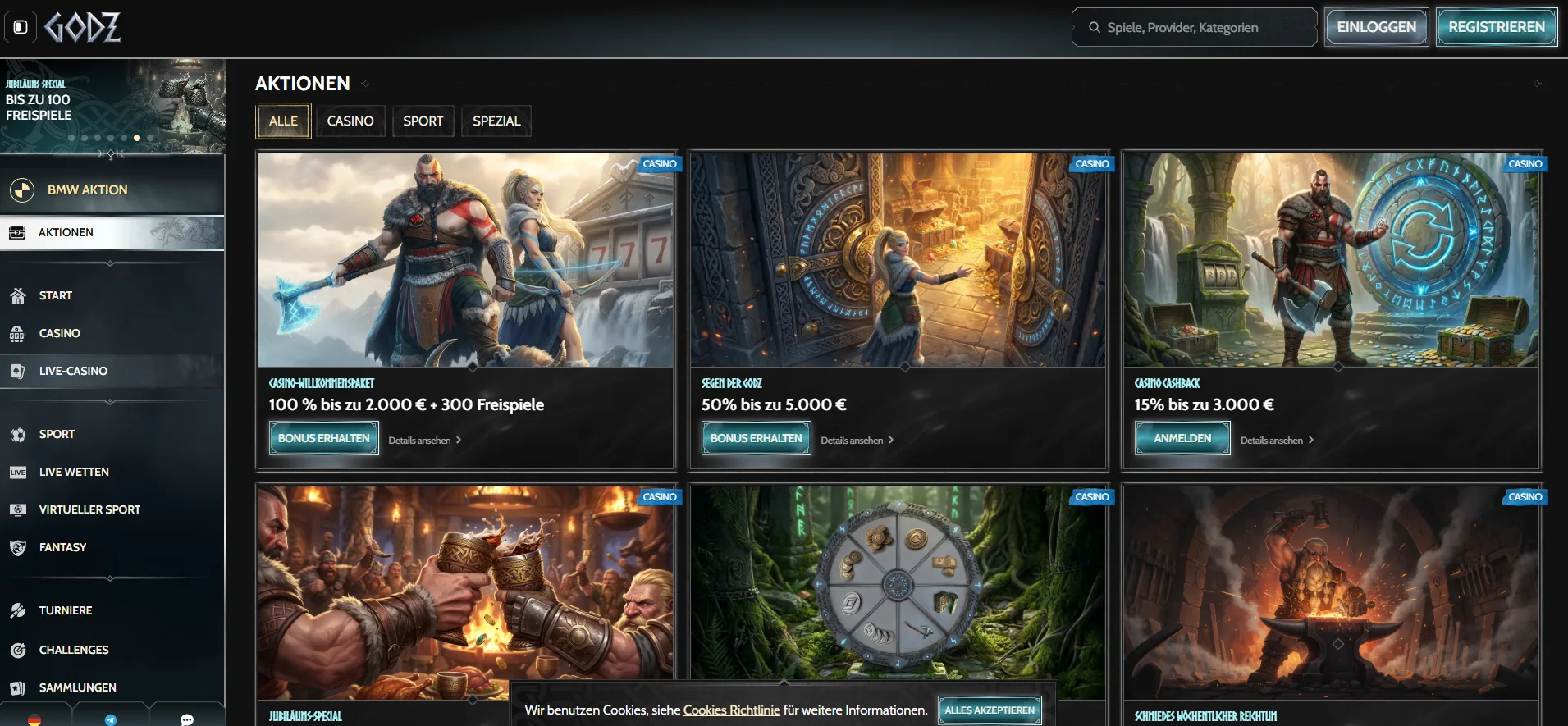Open Challenges via the target icon
Viewport: 1568px width, 726px height.
[18, 651]
